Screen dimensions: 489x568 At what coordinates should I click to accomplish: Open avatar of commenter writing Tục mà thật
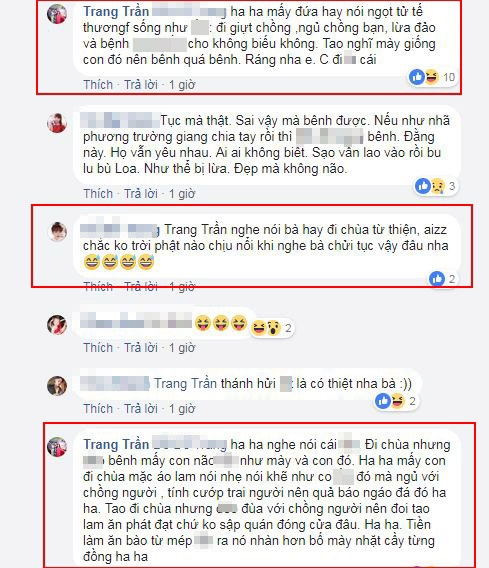(57, 123)
